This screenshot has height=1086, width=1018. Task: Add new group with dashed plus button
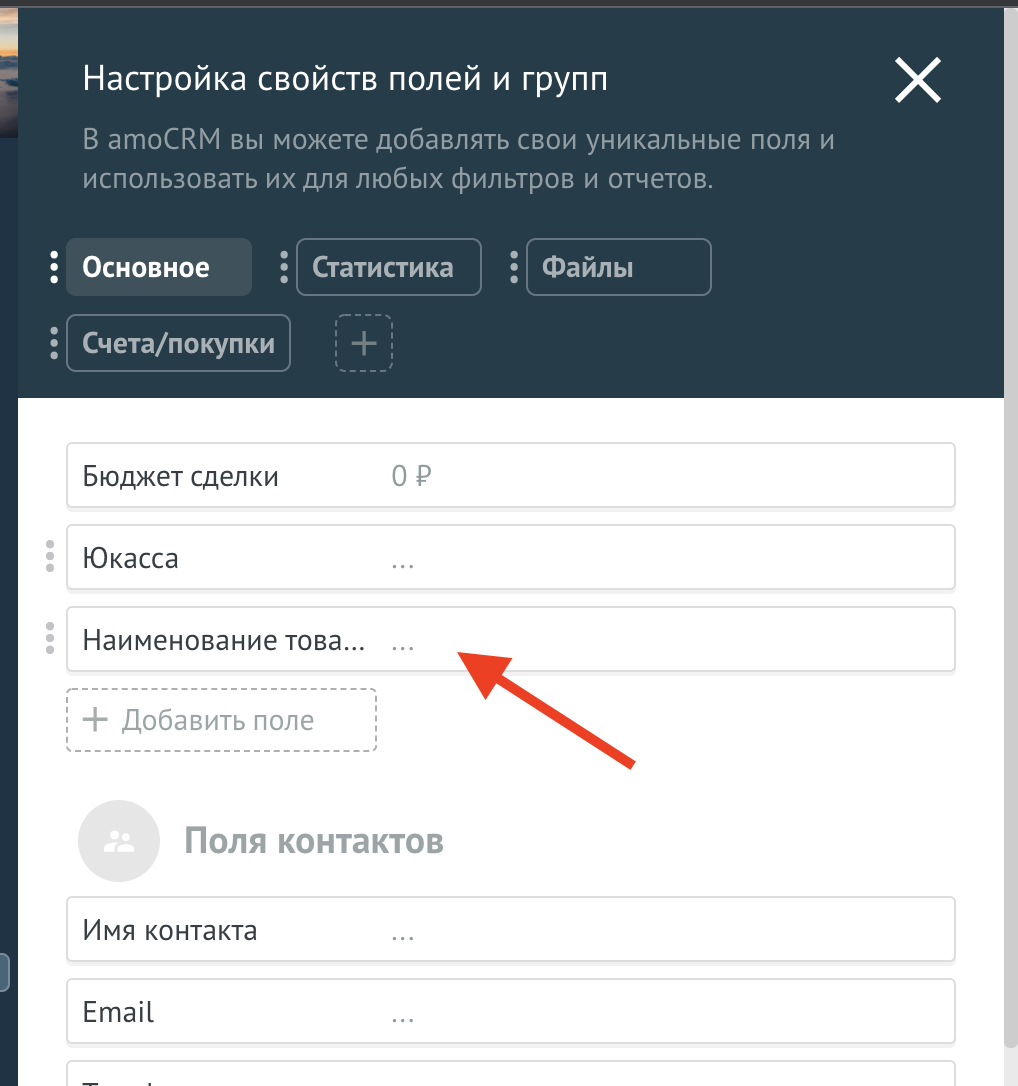point(364,343)
